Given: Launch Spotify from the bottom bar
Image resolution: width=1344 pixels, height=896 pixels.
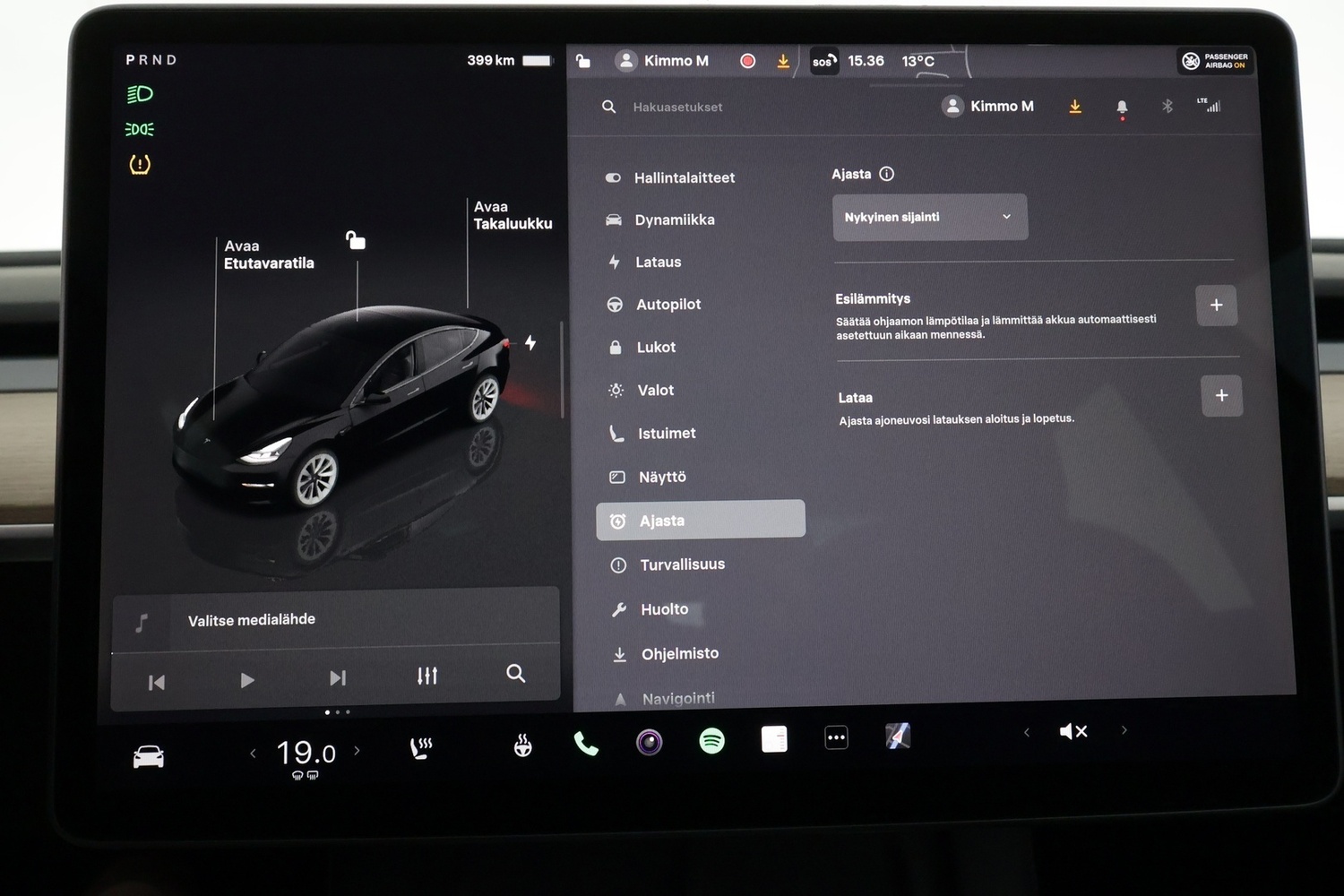Looking at the screenshot, I should click(711, 741).
